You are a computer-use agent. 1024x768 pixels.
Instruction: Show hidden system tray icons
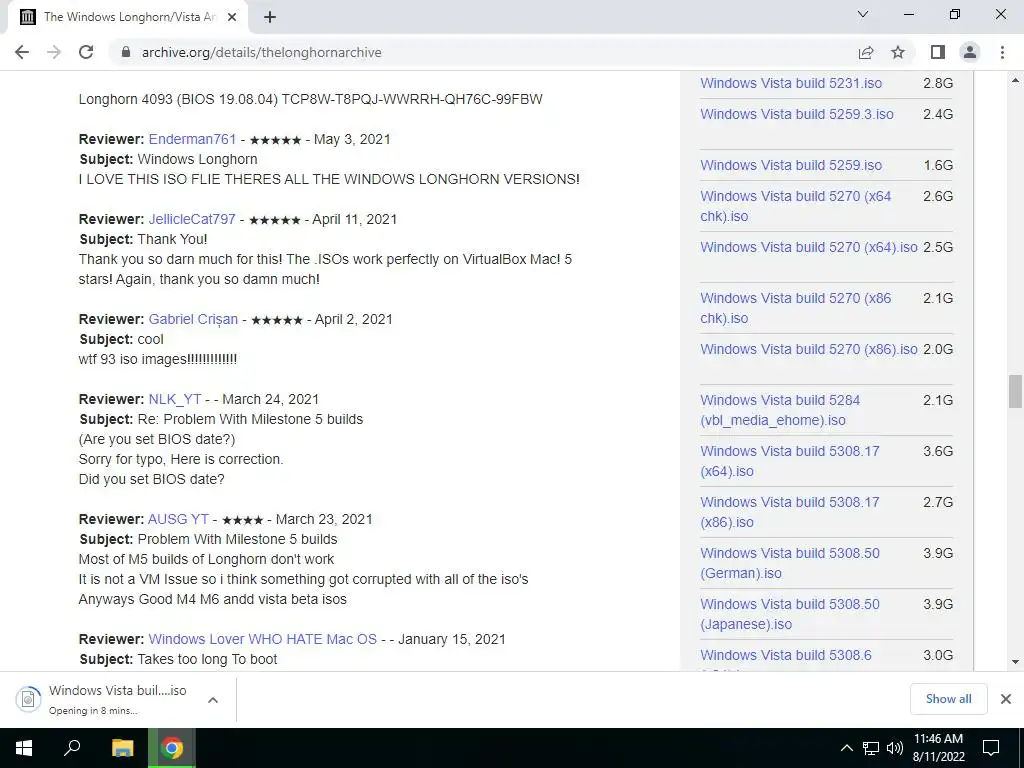[846, 748]
